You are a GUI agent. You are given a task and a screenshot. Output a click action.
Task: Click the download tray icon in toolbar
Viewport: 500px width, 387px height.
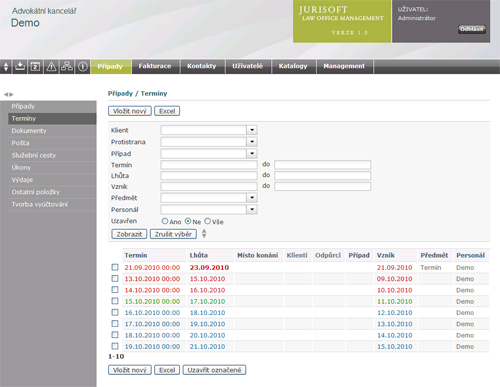click(x=20, y=66)
